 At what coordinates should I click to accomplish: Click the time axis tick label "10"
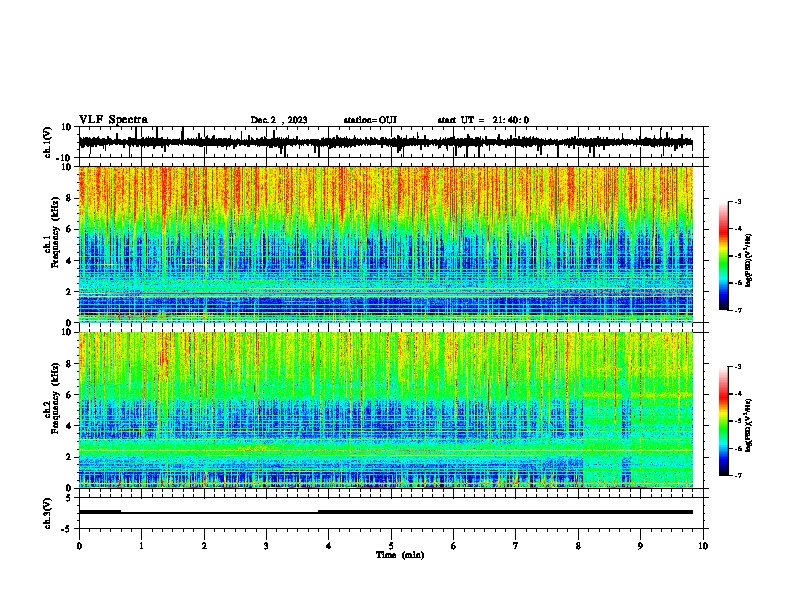(x=703, y=546)
